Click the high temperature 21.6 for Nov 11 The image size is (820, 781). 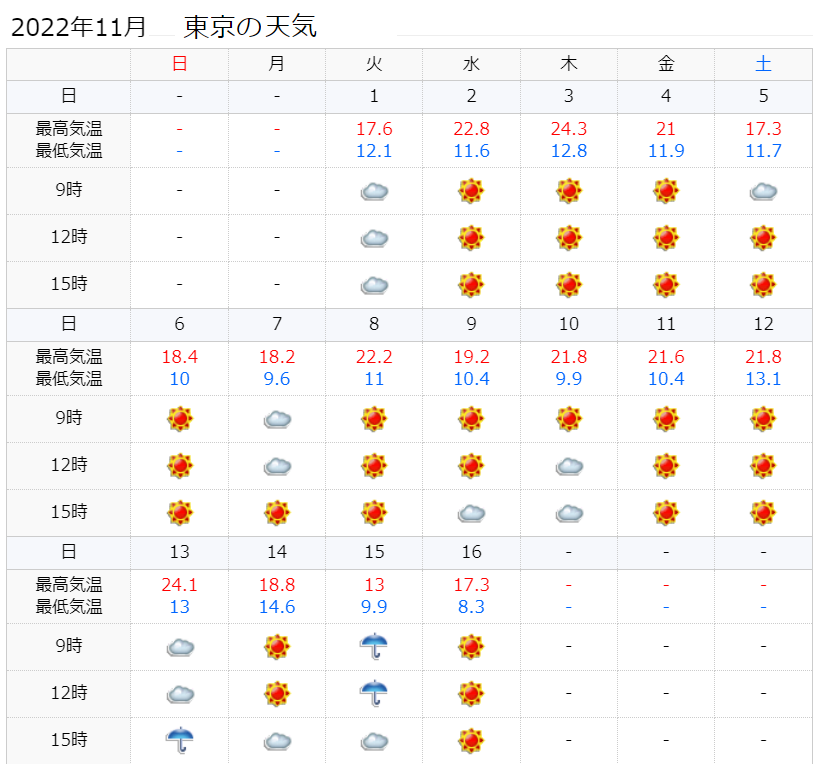[666, 357]
